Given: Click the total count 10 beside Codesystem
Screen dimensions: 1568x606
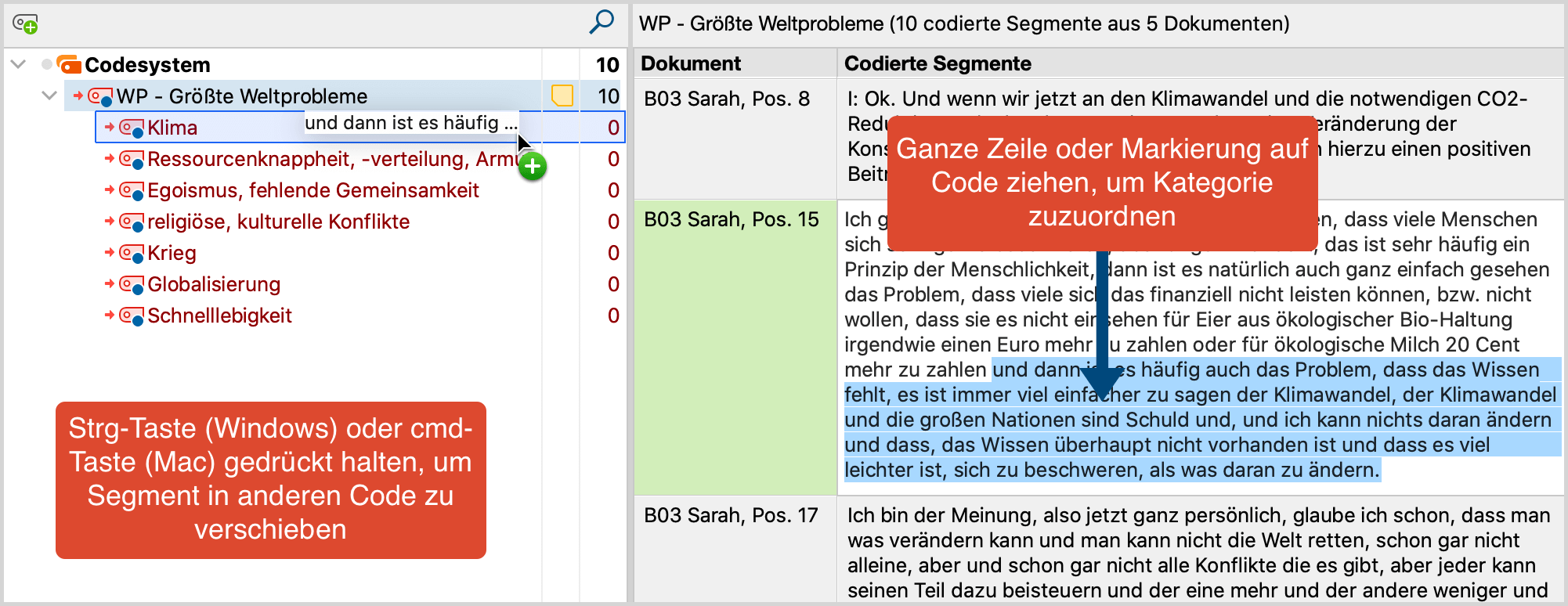Looking at the screenshot, I should point(607,65).
